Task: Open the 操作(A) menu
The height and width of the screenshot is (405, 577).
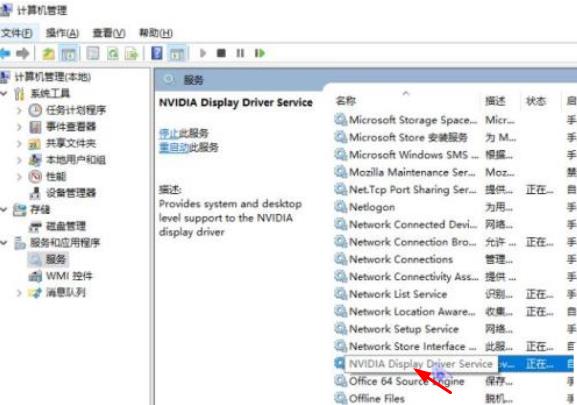Action: 62,33
